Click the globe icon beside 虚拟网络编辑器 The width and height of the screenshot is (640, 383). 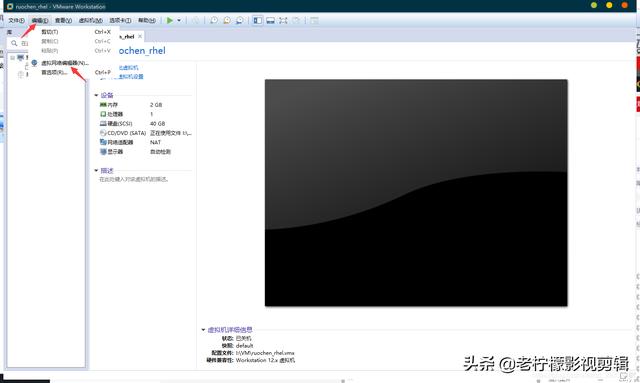click(34, 63)
